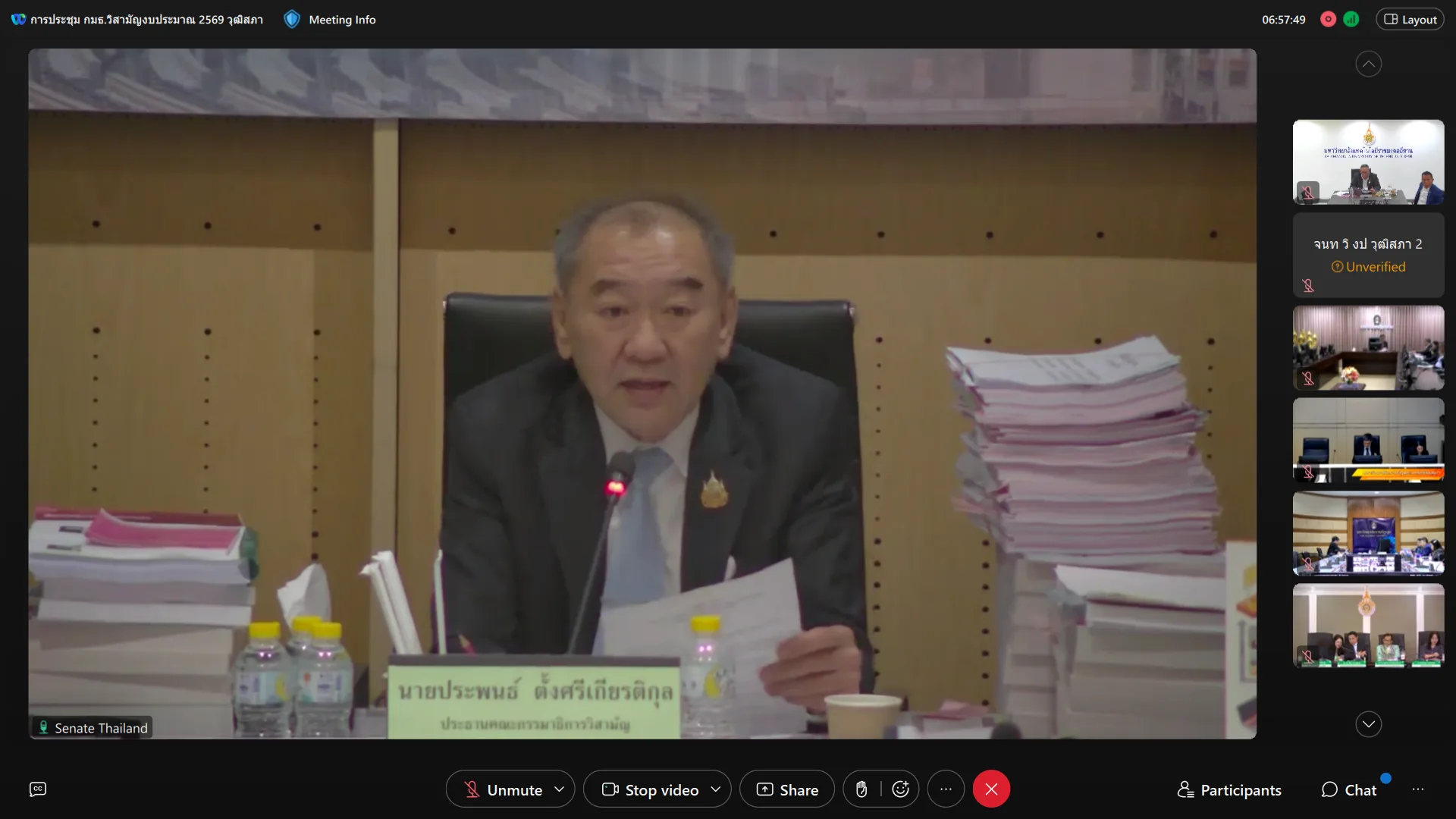The width and height of the screenshot is (1456, 819).
Task: Expand audio options arrow next to Unmute
Action: pyautogui.click(x=560, y=789)
